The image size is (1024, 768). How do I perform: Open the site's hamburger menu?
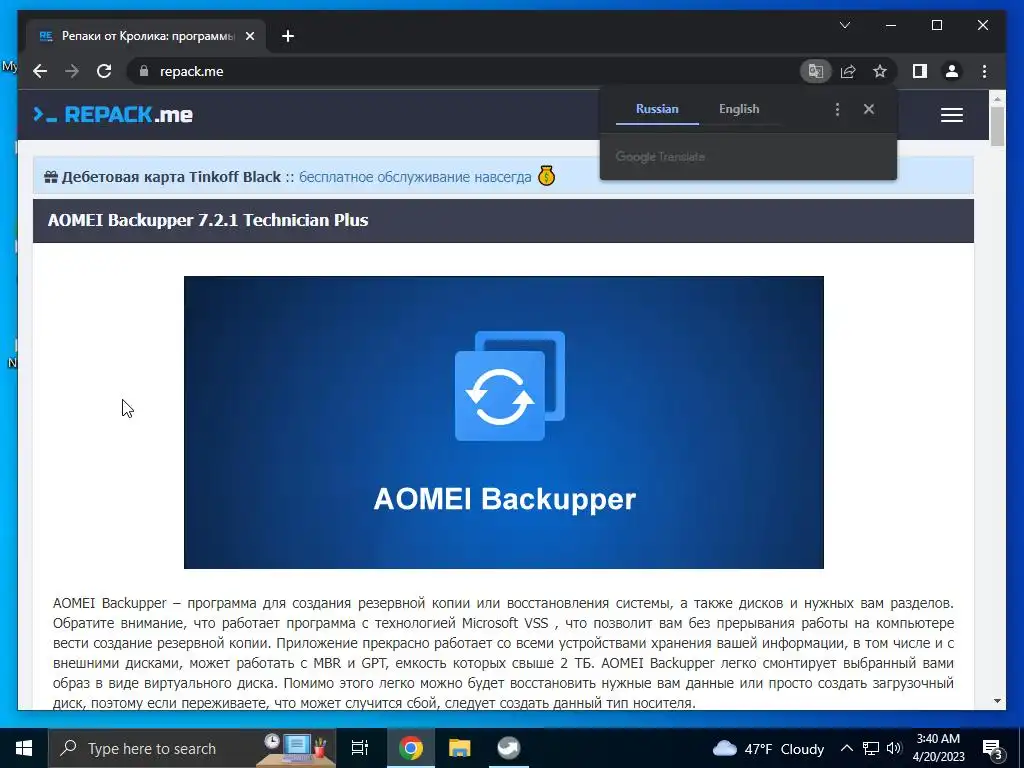click(952, 115)
